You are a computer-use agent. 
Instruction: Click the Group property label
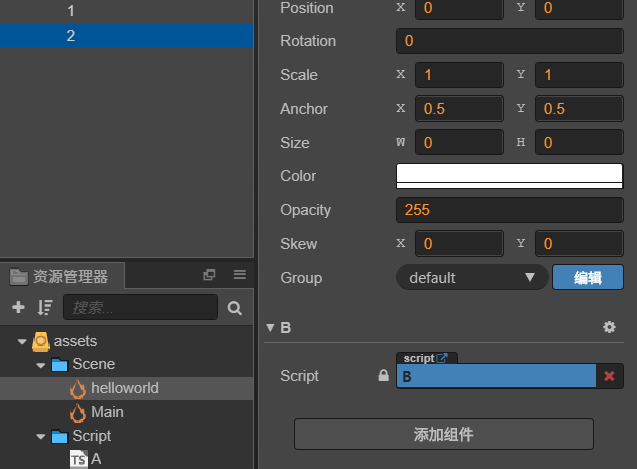(x=301, y=278)
